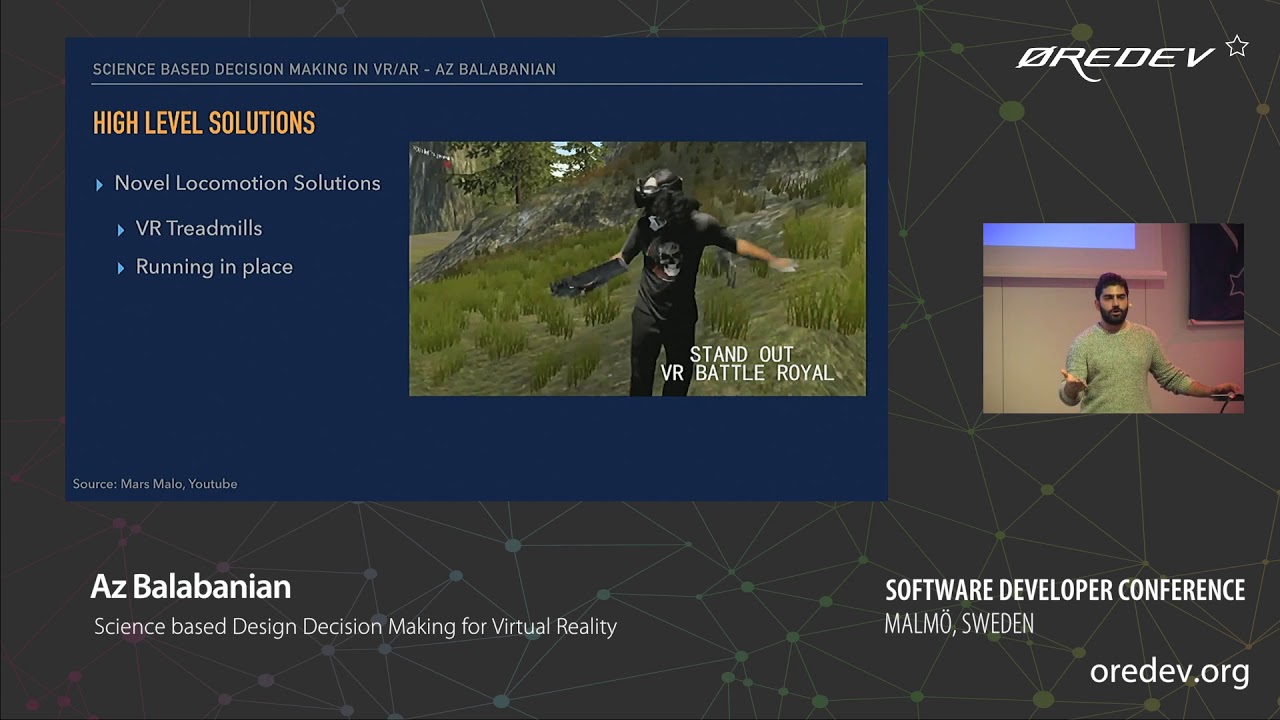Viewport: 1280px width, 720px height.
Task: Click the triangle bullet before Novel Locomotion Solutions
Action: 99,185
